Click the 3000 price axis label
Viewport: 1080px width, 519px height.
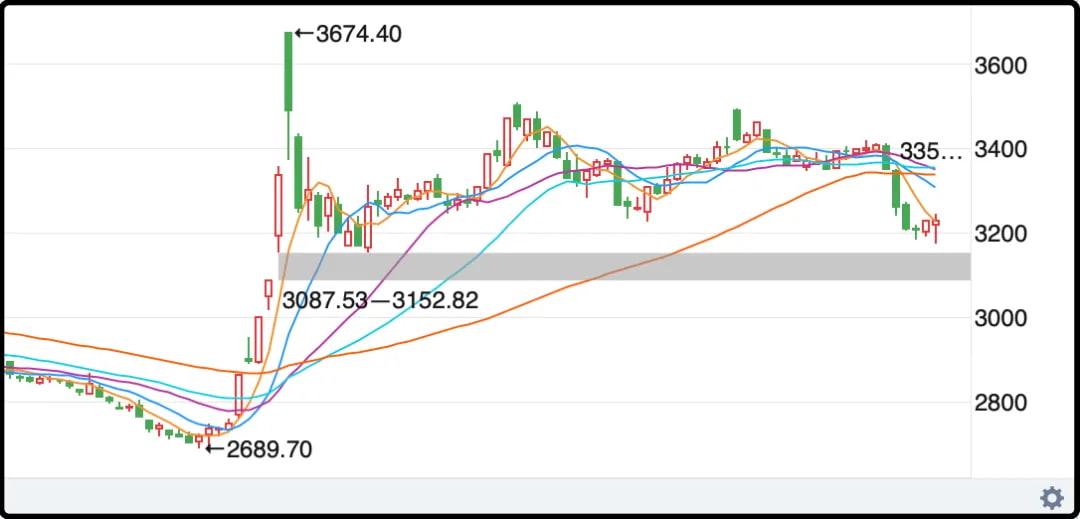[x=1000, y=318]
